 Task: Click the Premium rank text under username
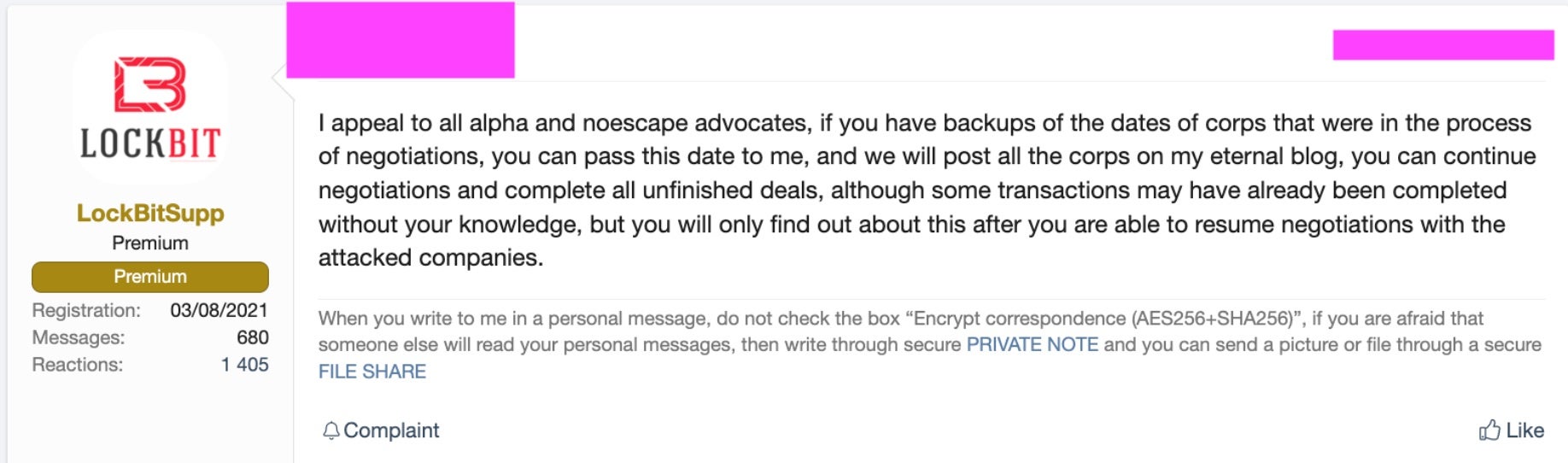[150, 243]
